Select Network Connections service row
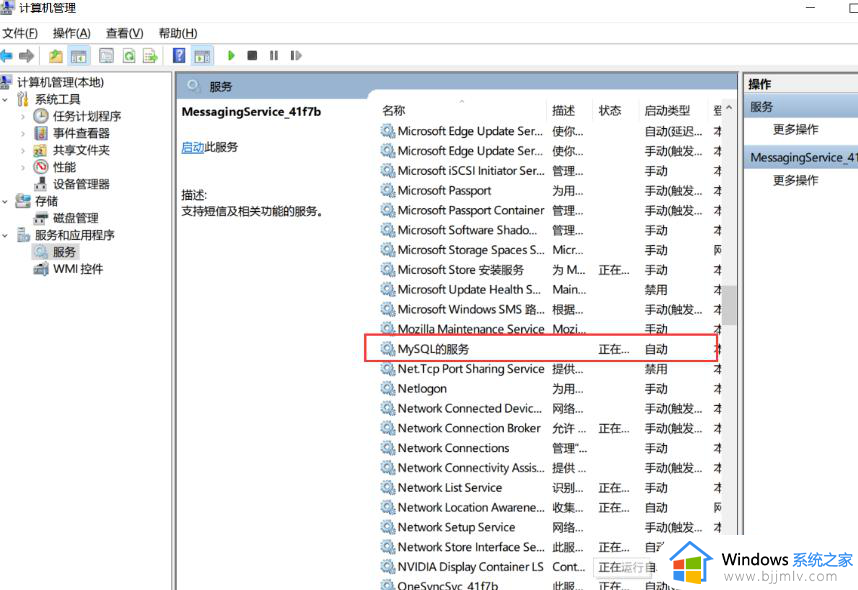Image resolution: width=858 pixels, height=590 pixels. coord(550,448)
